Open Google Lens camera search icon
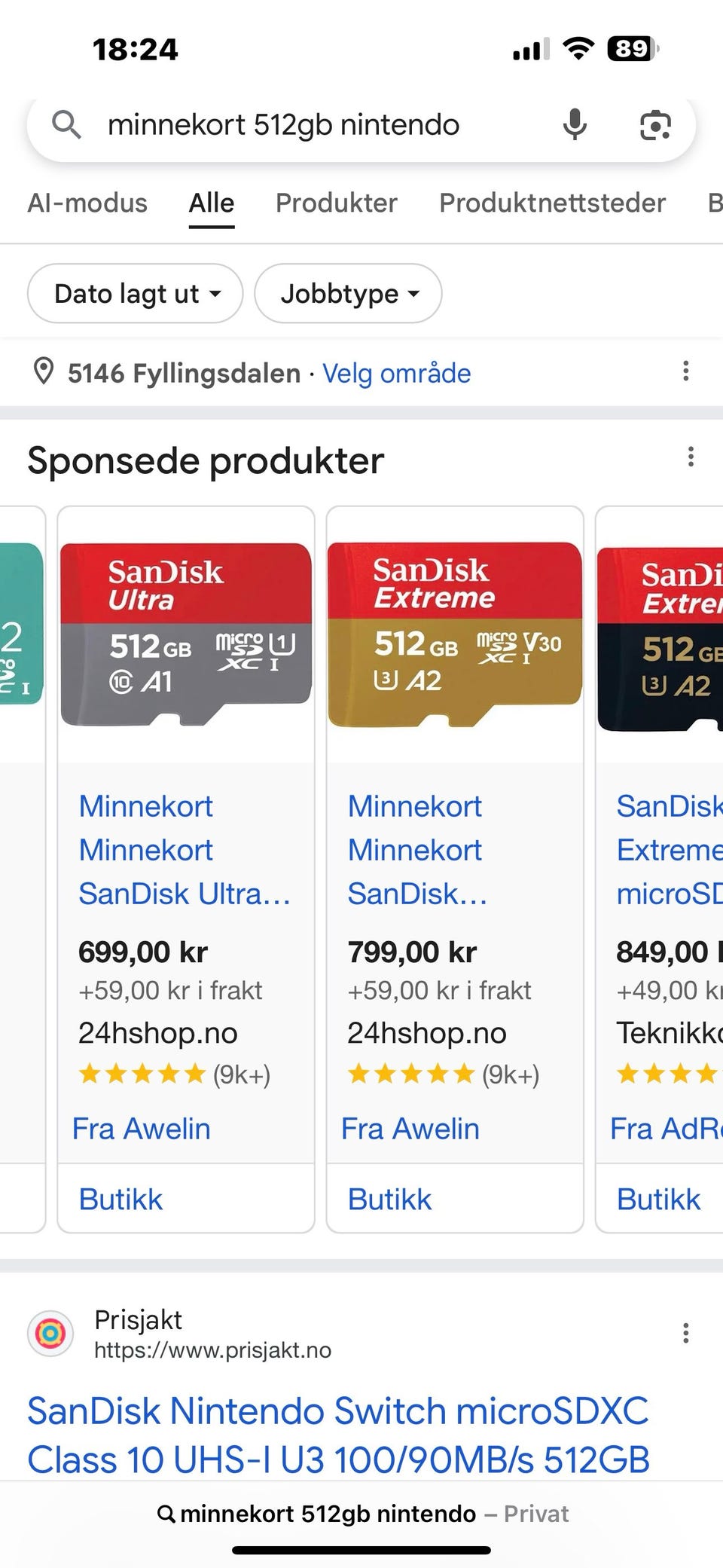The width and height of the screenshot is (723, 1568). [654, 125]
